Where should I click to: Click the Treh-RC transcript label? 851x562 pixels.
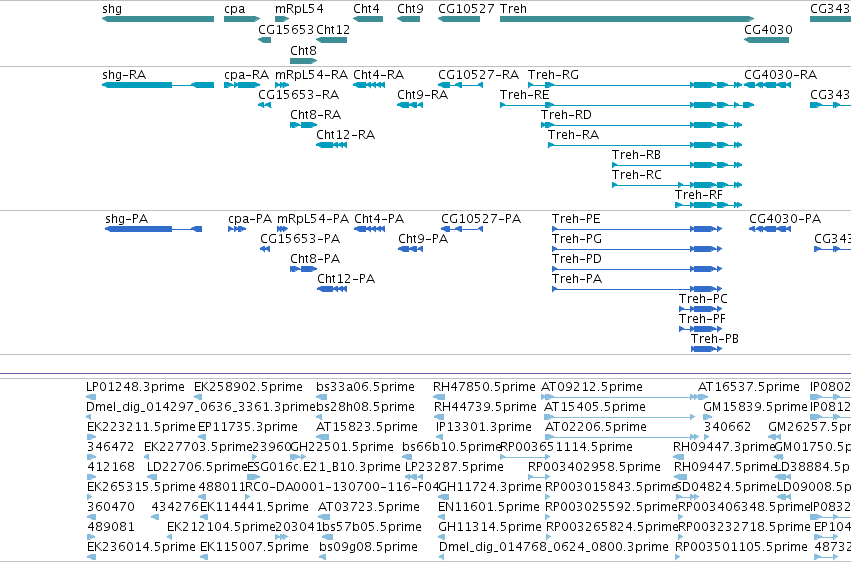pos(637,175)
